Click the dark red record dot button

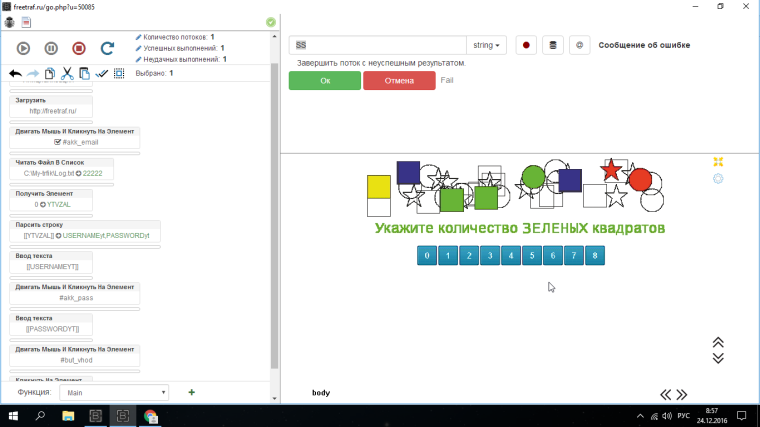526,45
